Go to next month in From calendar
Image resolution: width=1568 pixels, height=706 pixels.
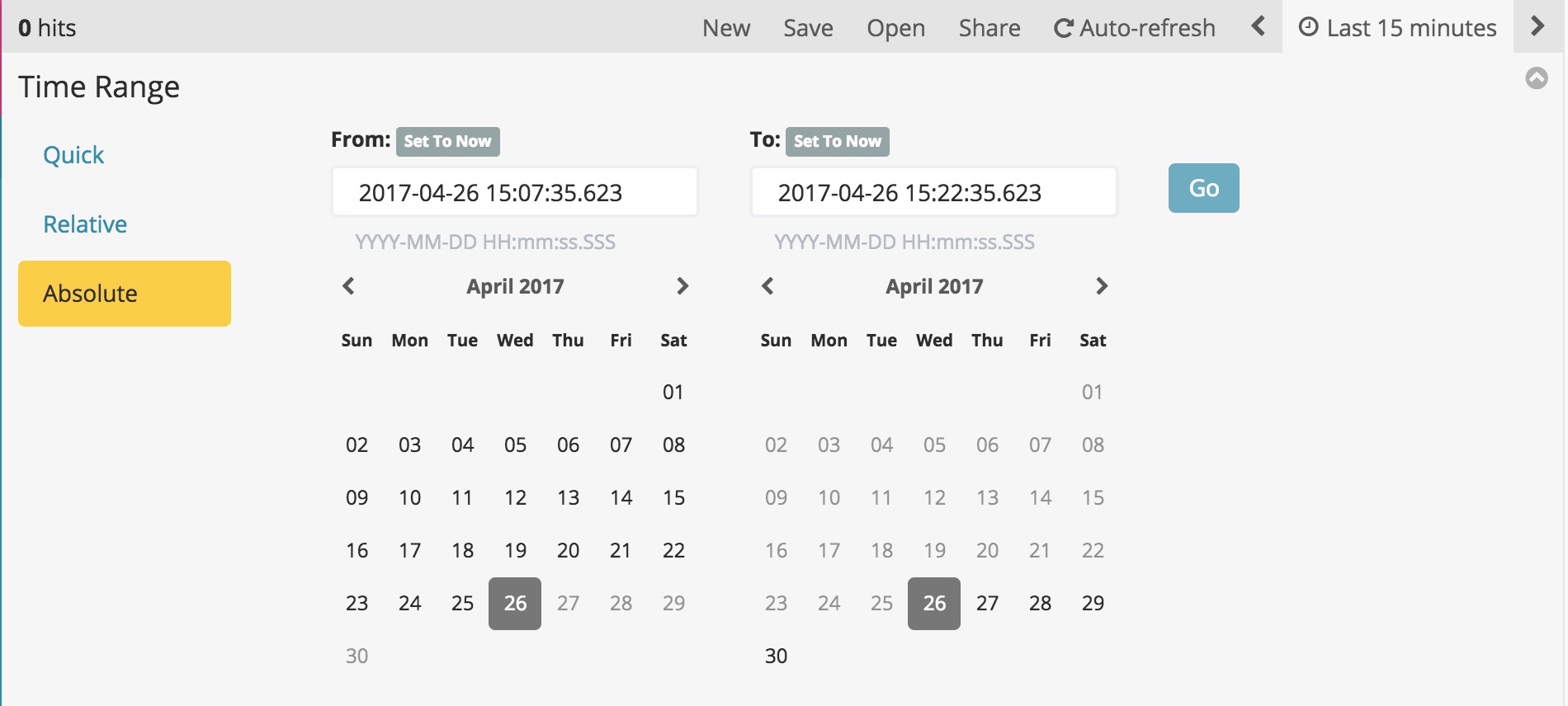tap(682, 286)
